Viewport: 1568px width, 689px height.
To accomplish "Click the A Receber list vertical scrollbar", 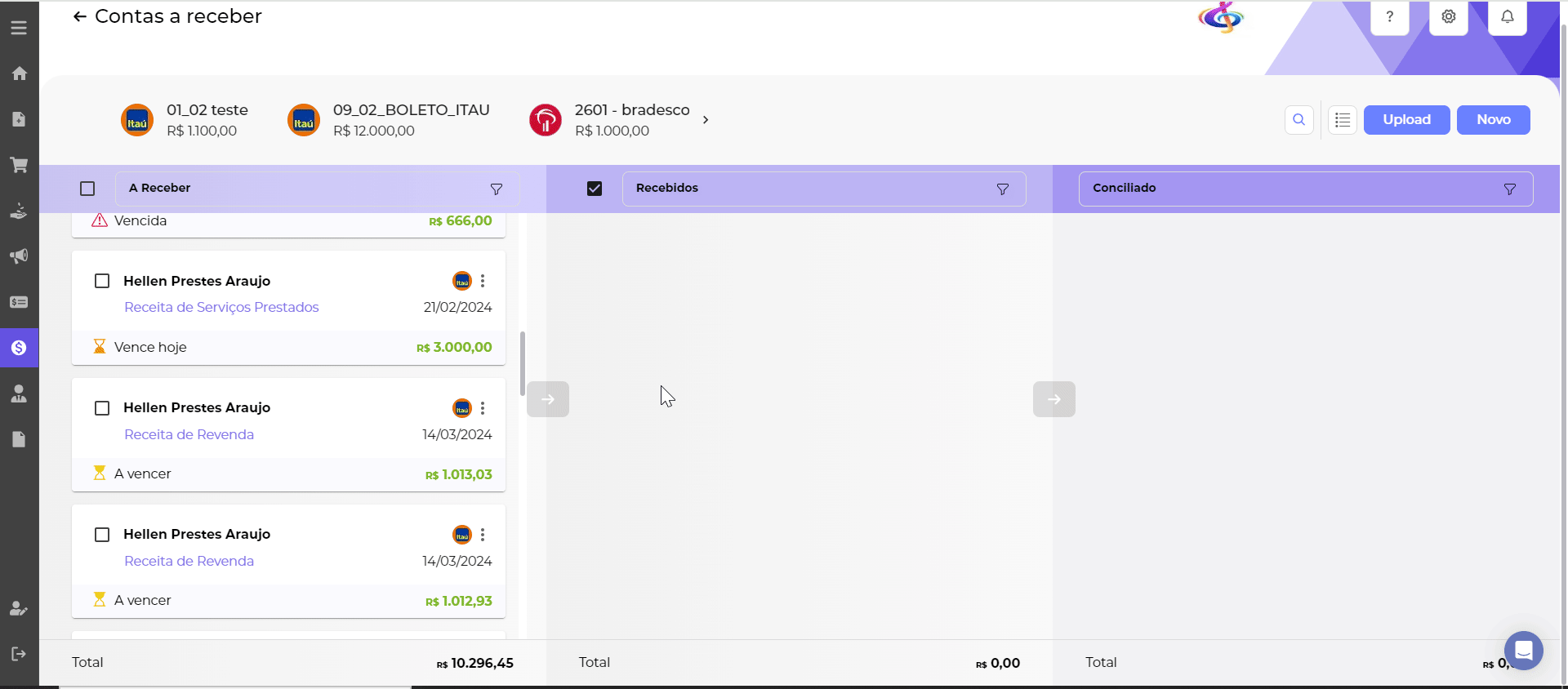I will [x=523, y=363].
